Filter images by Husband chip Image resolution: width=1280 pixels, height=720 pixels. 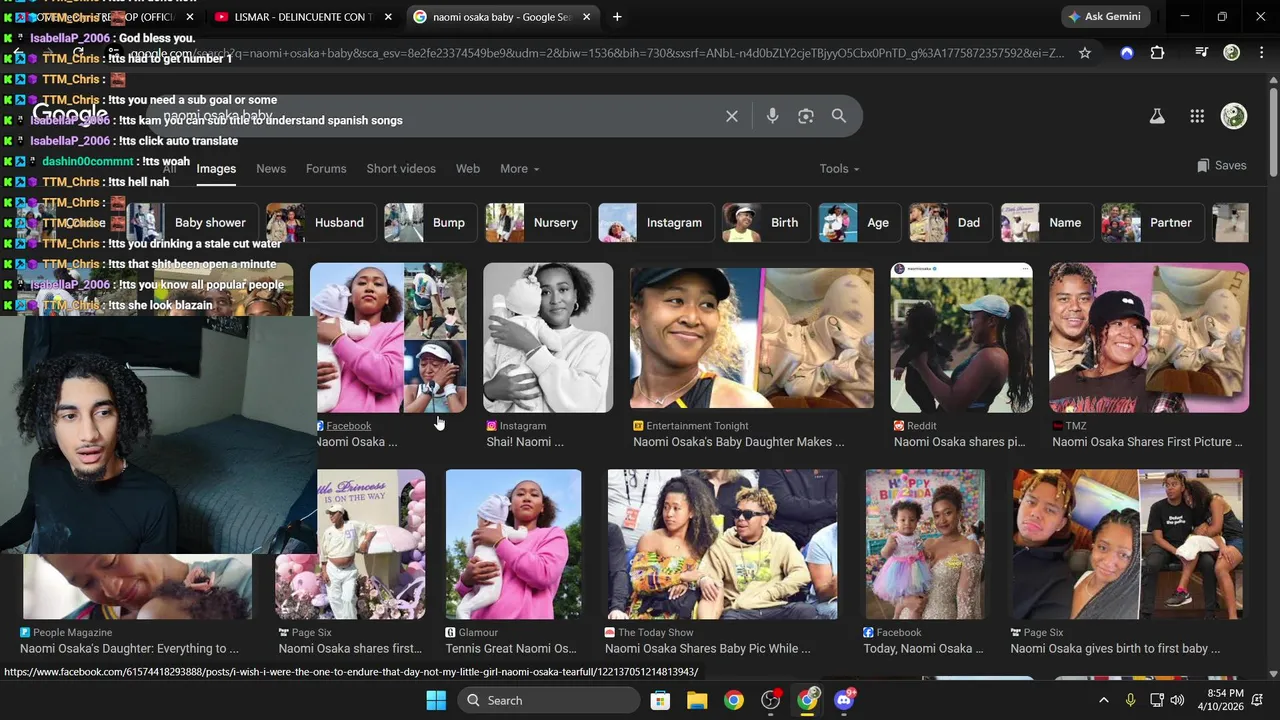(x=320, y=223)
